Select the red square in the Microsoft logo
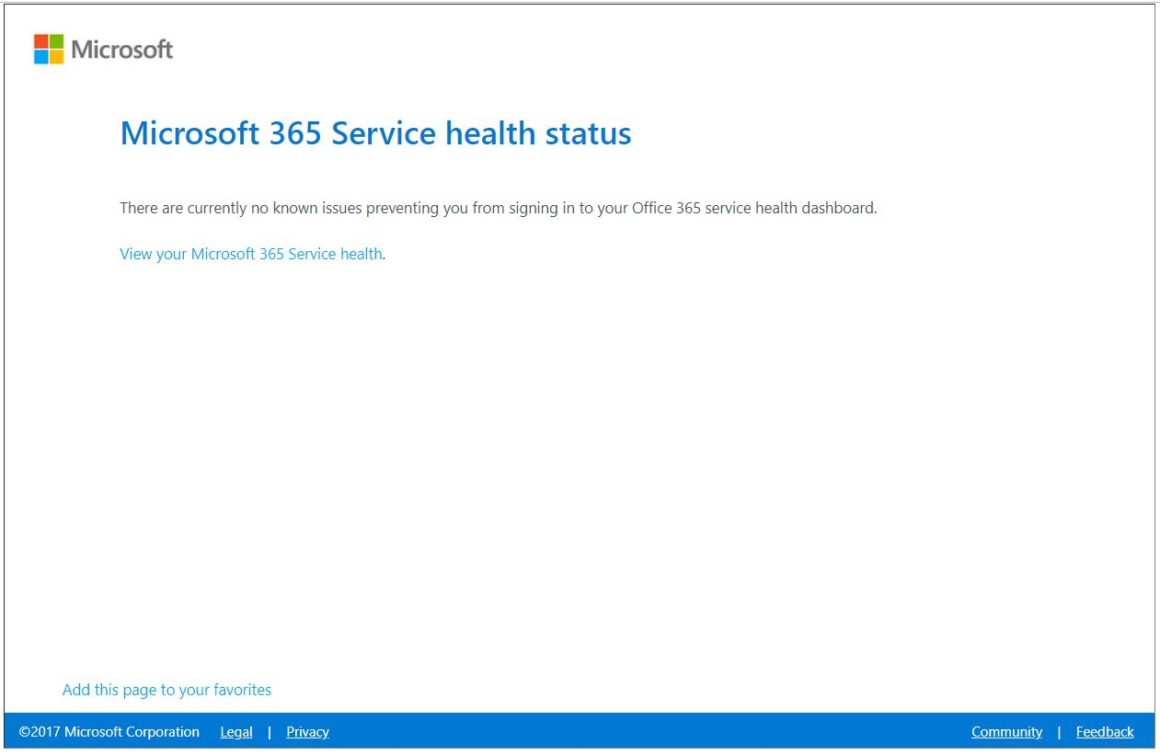 (x=40, y=39)
